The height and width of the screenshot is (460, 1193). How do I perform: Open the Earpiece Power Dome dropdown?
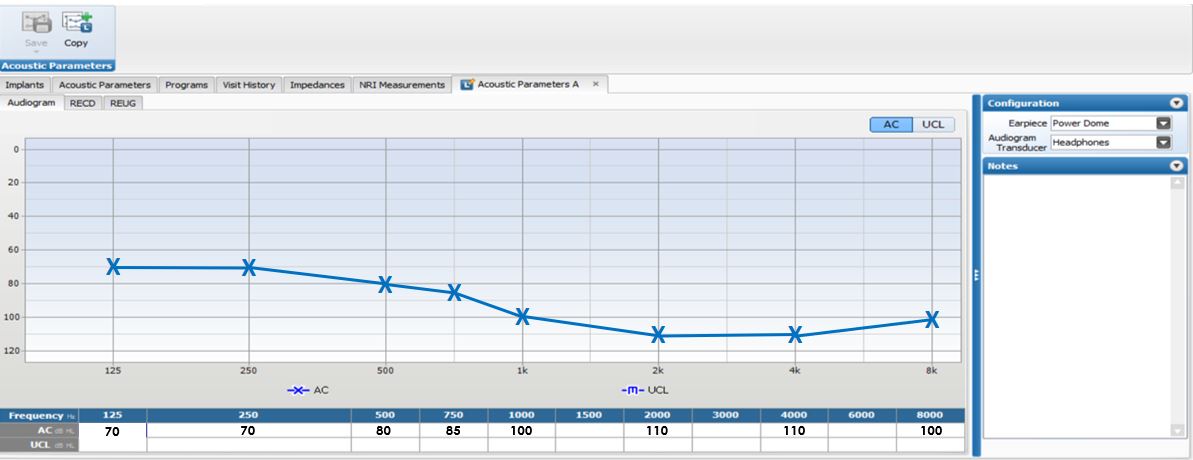click(1163, 123)
